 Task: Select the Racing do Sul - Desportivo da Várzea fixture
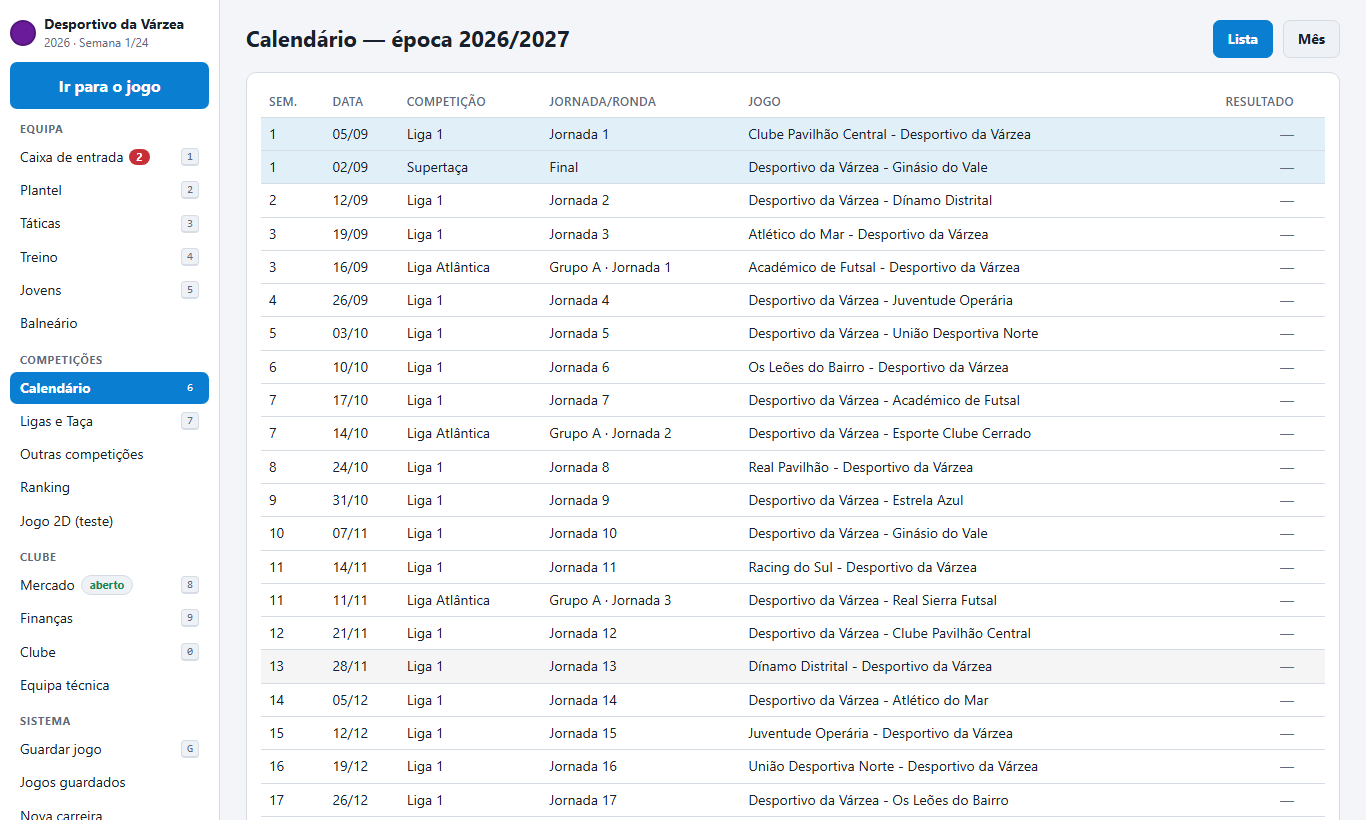(793, 567)
